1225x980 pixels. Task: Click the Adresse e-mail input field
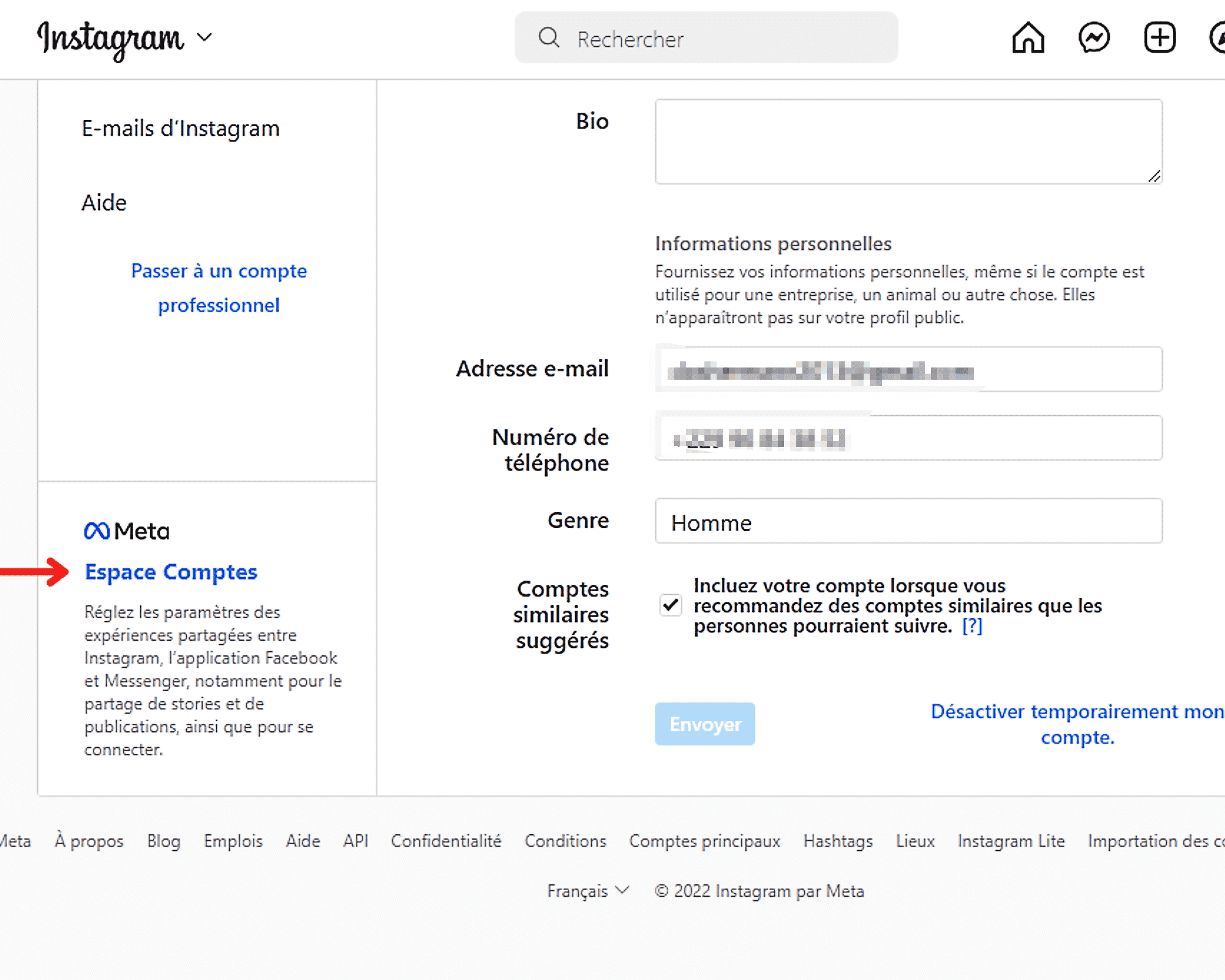coord(908,369)
